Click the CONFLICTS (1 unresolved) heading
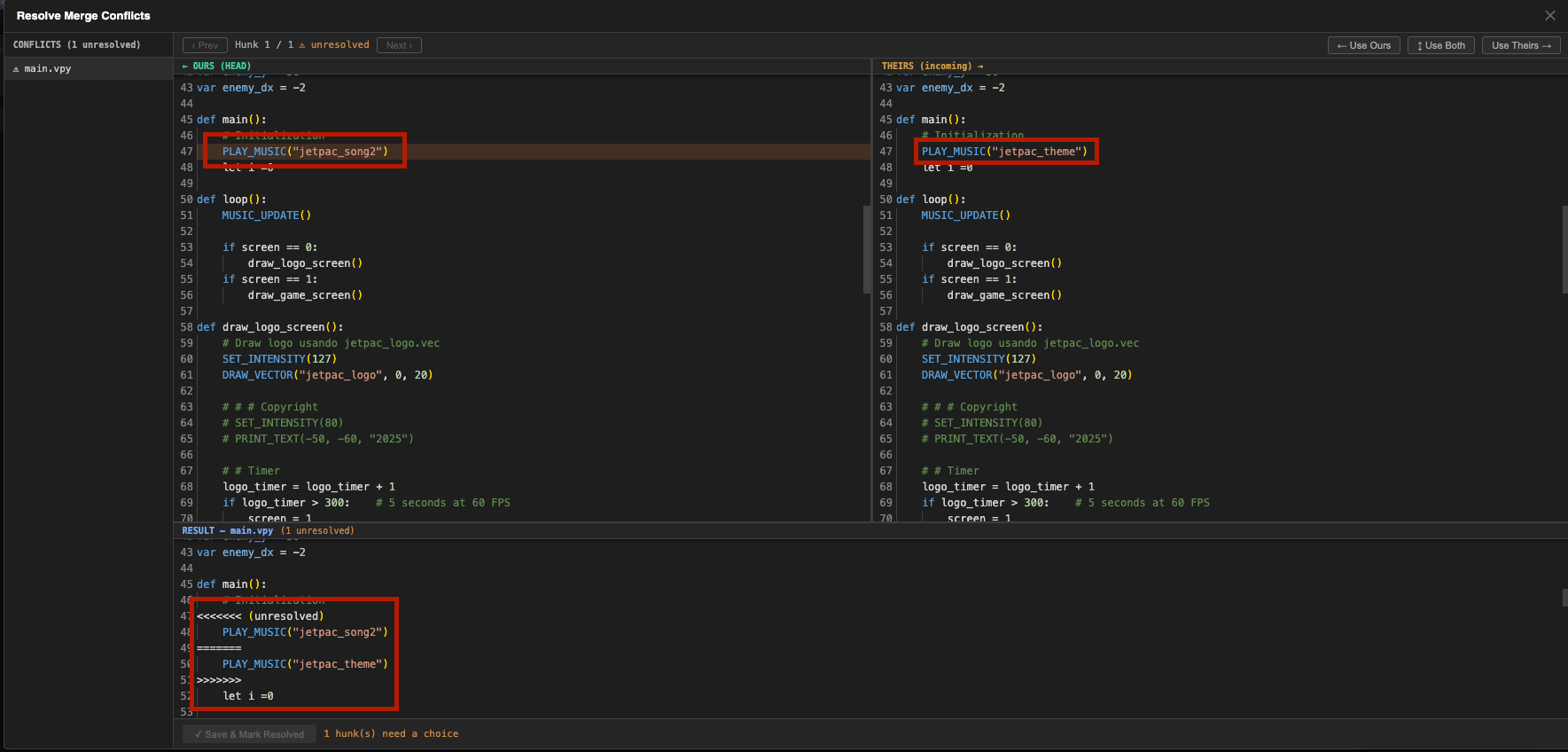 tap(76, 44)
